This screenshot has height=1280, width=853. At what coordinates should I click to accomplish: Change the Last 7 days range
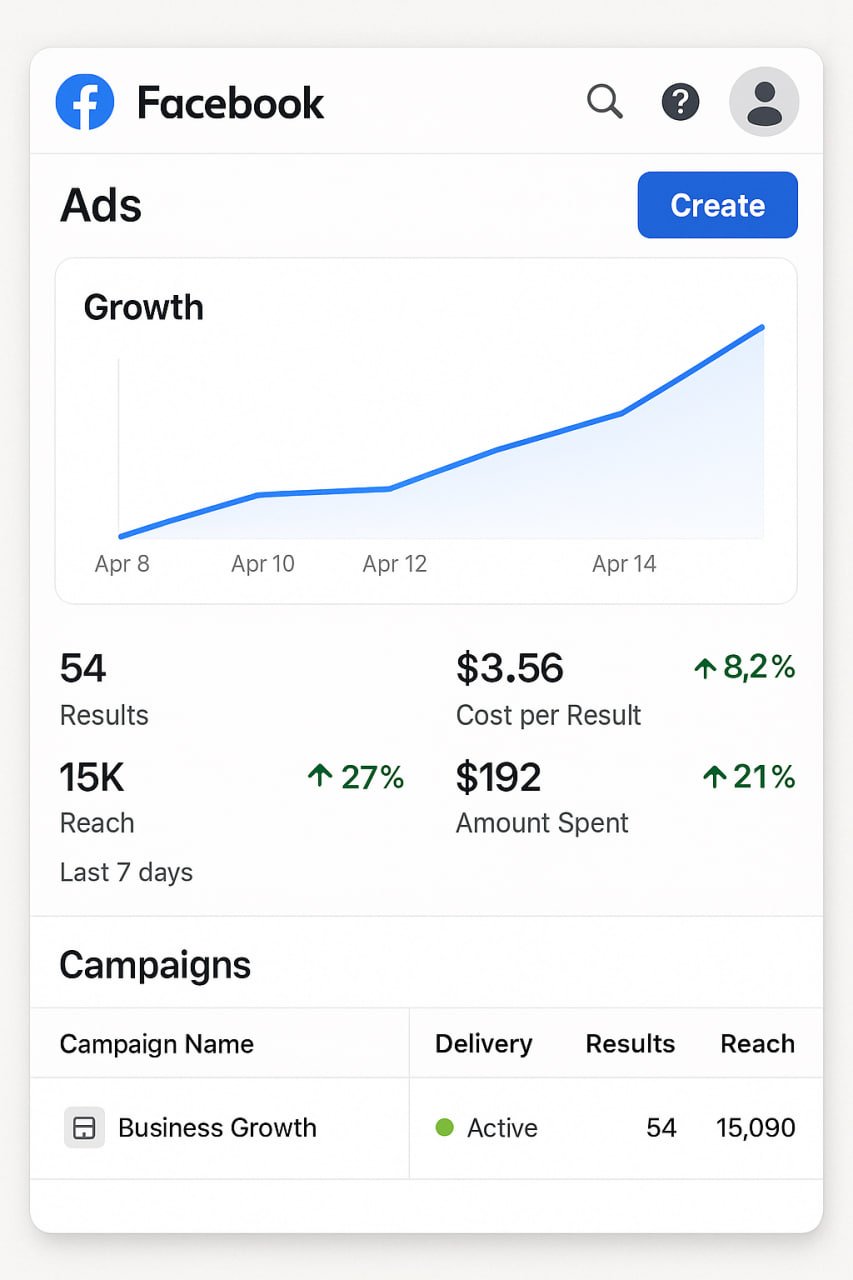(126, 872)
